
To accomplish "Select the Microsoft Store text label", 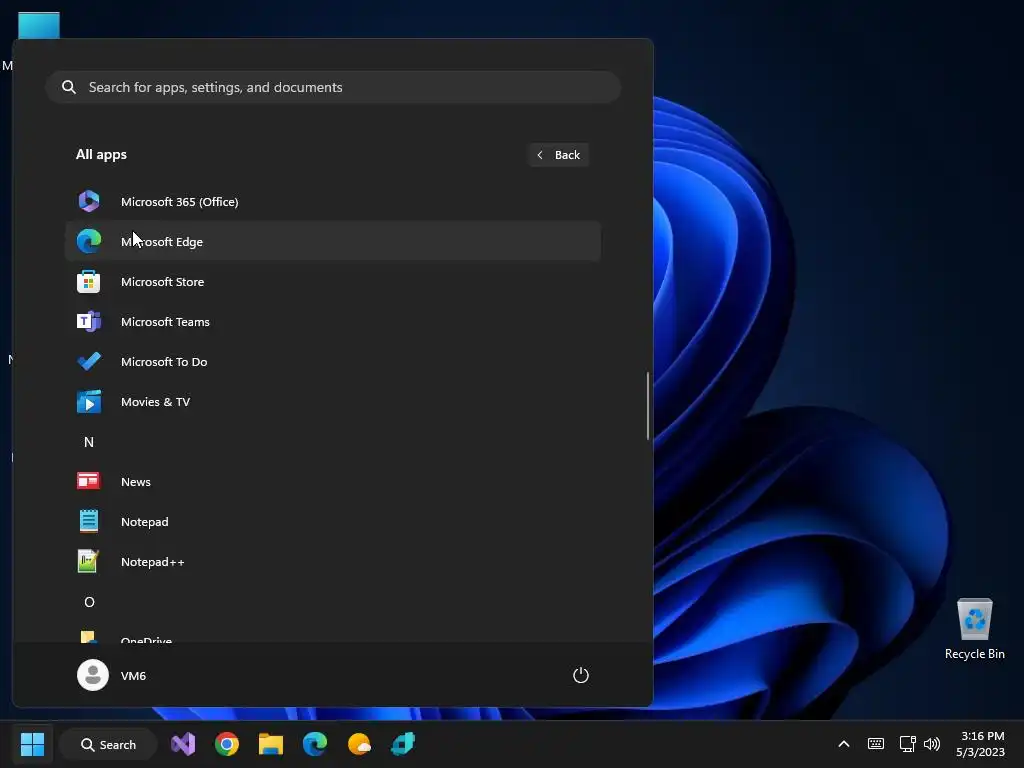I will click(163, 281).
